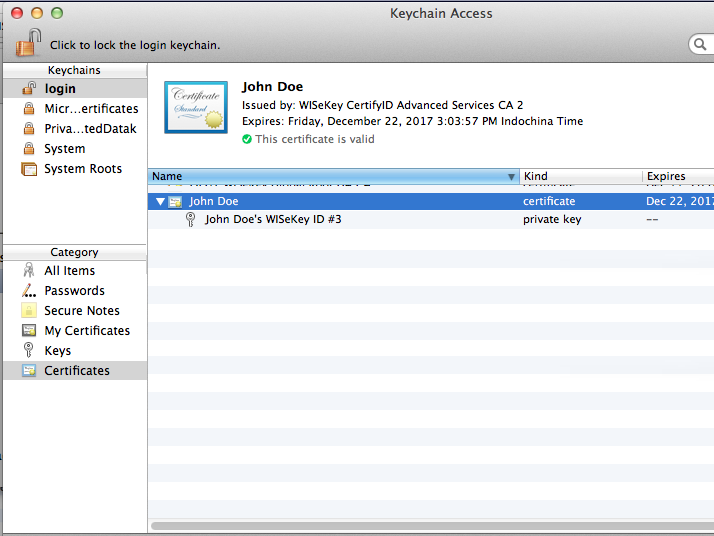Select the Micr...ertificates keychain
The image size is (714, 536).
[x=75, y=108]
